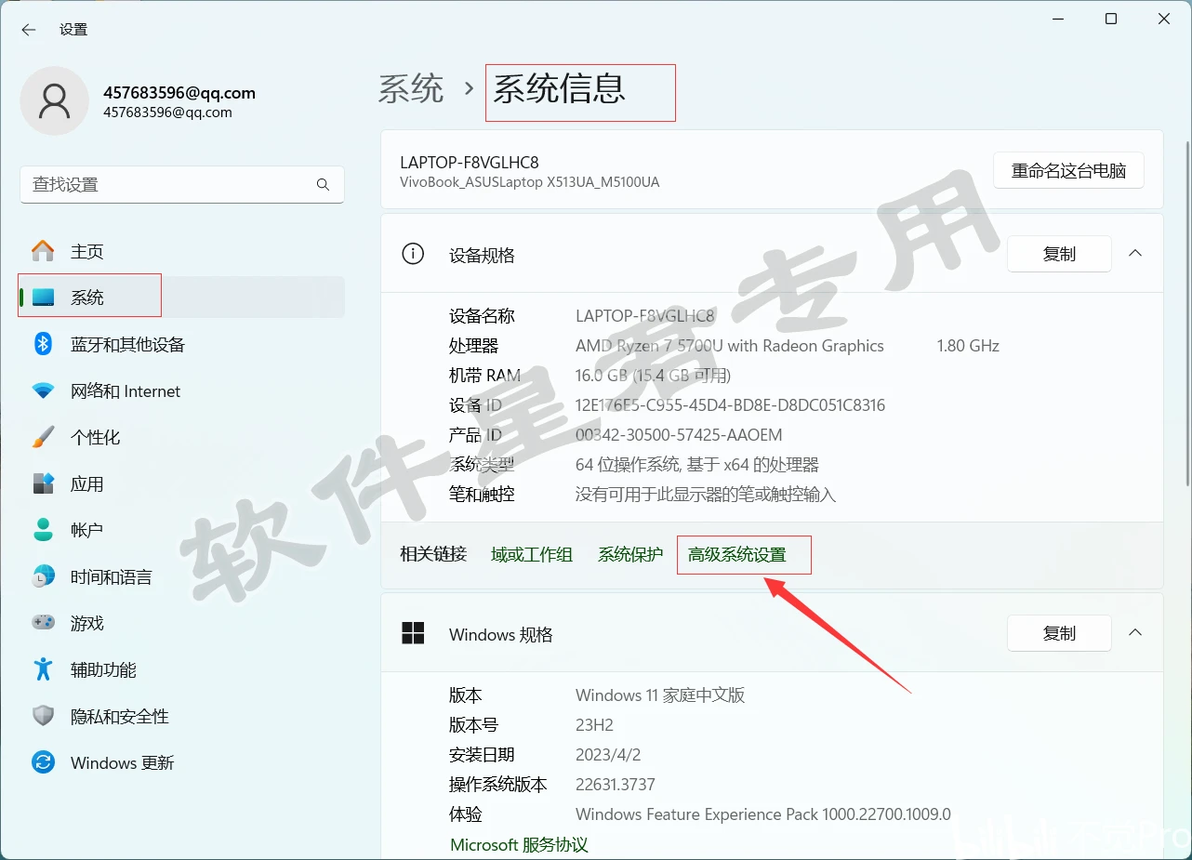Go to 个性化 settings
Image resolution: width=1192 pixels, height=860 pixels.
(182, 437)
